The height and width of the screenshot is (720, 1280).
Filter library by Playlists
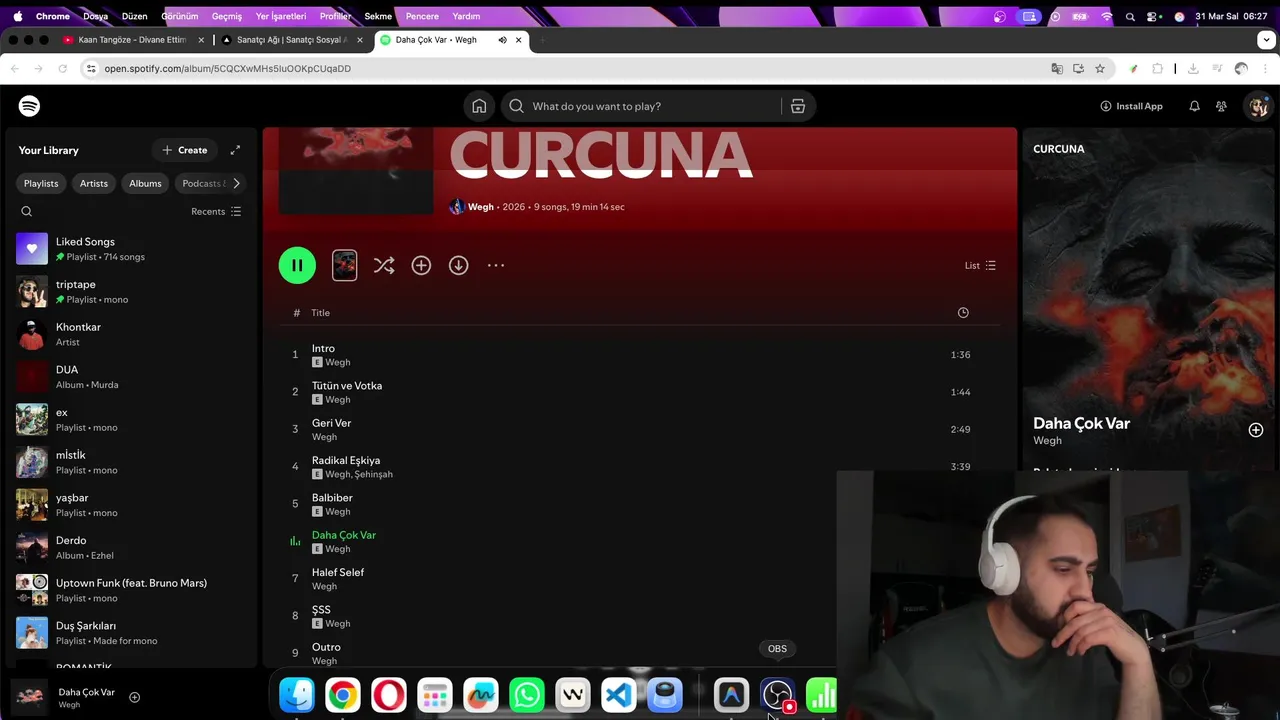pyautogui.click(x=41, y=183)
